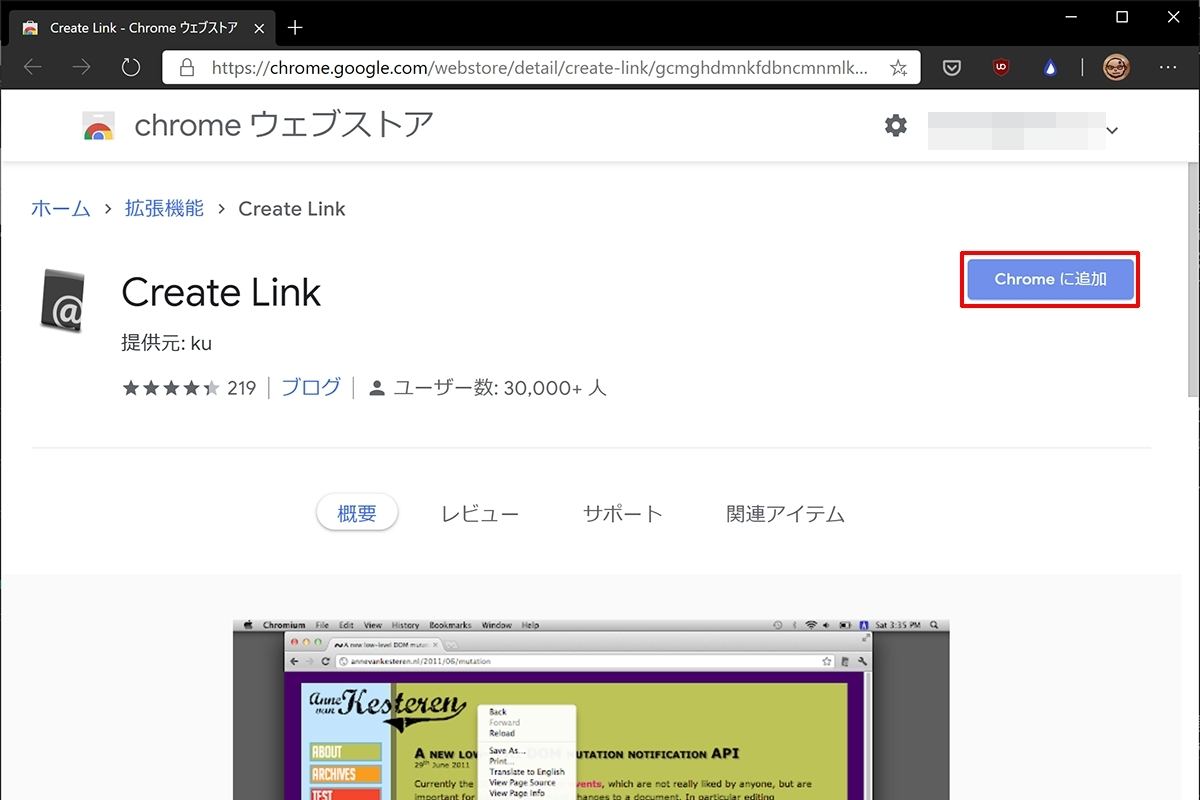Click the browser forward arrow
Image resolution: width=1200 pixels, height=800 pixels.
[x=82, y=67]
